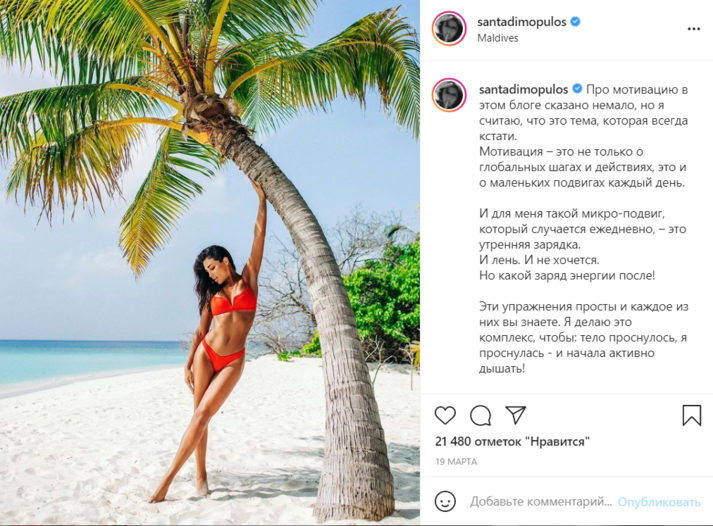View the 21 480 likes list

pyautogui.click(x=512, y=441)
